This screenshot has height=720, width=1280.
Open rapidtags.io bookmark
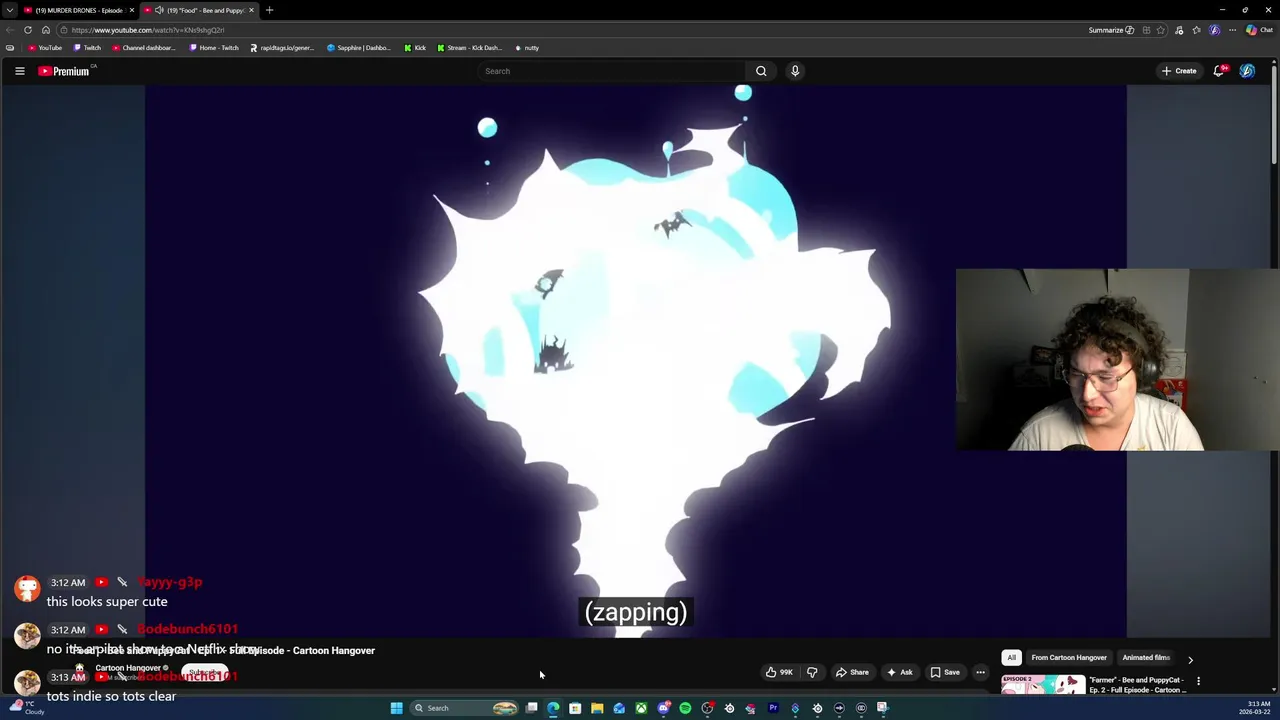(282, 48)
